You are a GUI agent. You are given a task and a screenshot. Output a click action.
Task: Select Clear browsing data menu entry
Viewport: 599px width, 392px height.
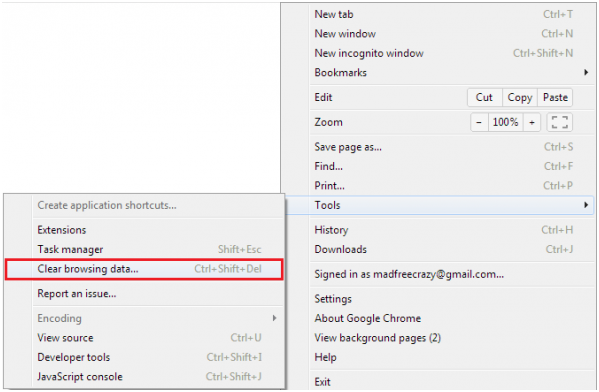click(144, 269)
